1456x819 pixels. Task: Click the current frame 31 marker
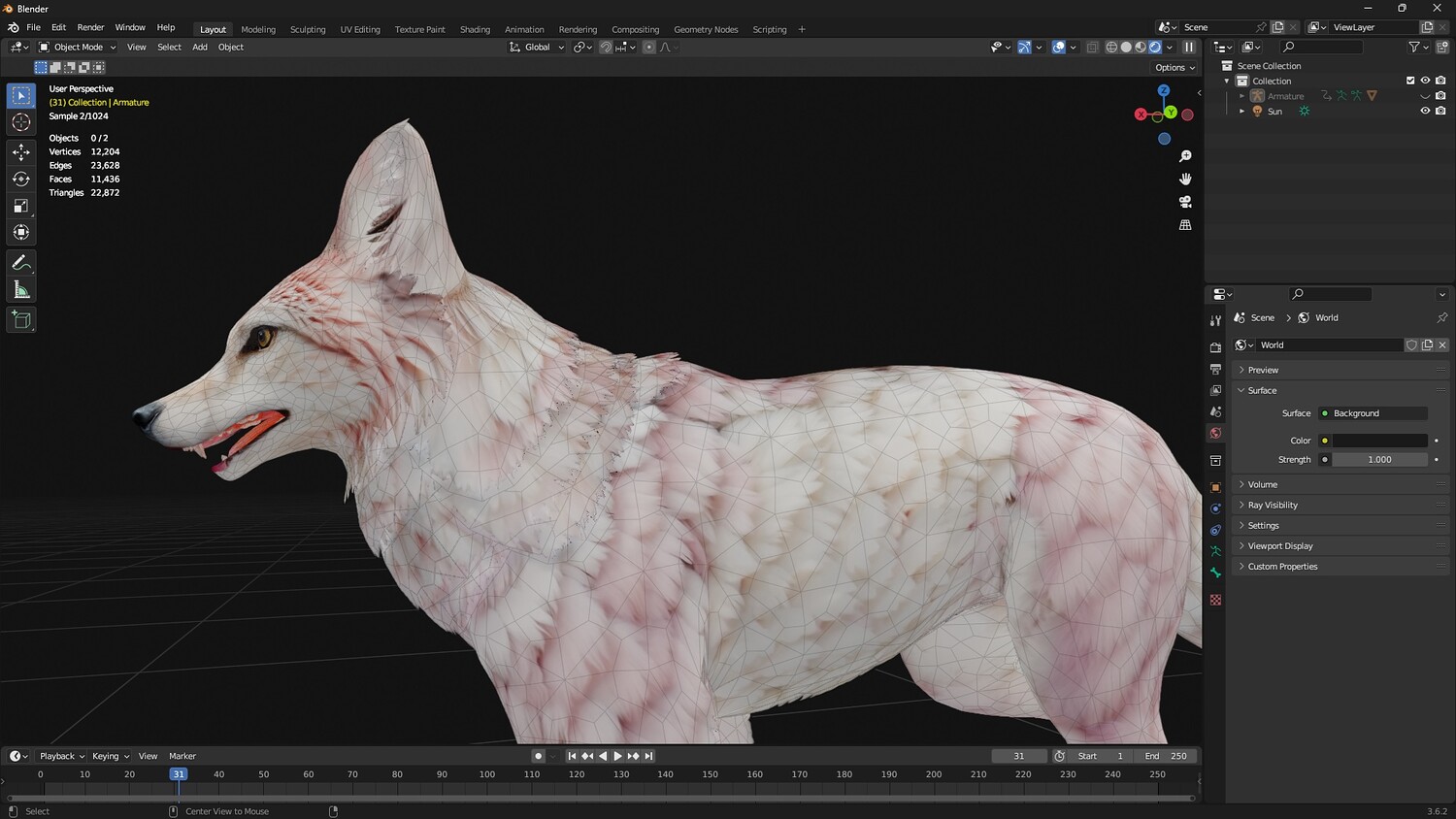pos(179,774)
